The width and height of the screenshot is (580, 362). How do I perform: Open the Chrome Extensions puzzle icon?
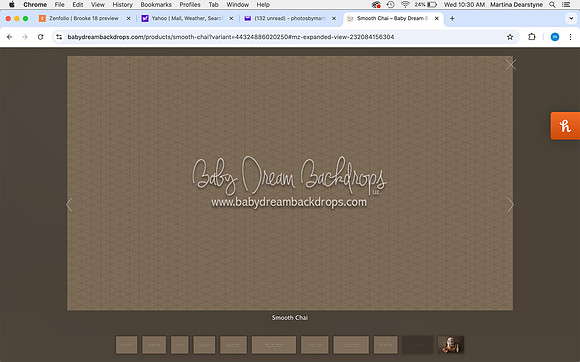click(x=532, y=37)
